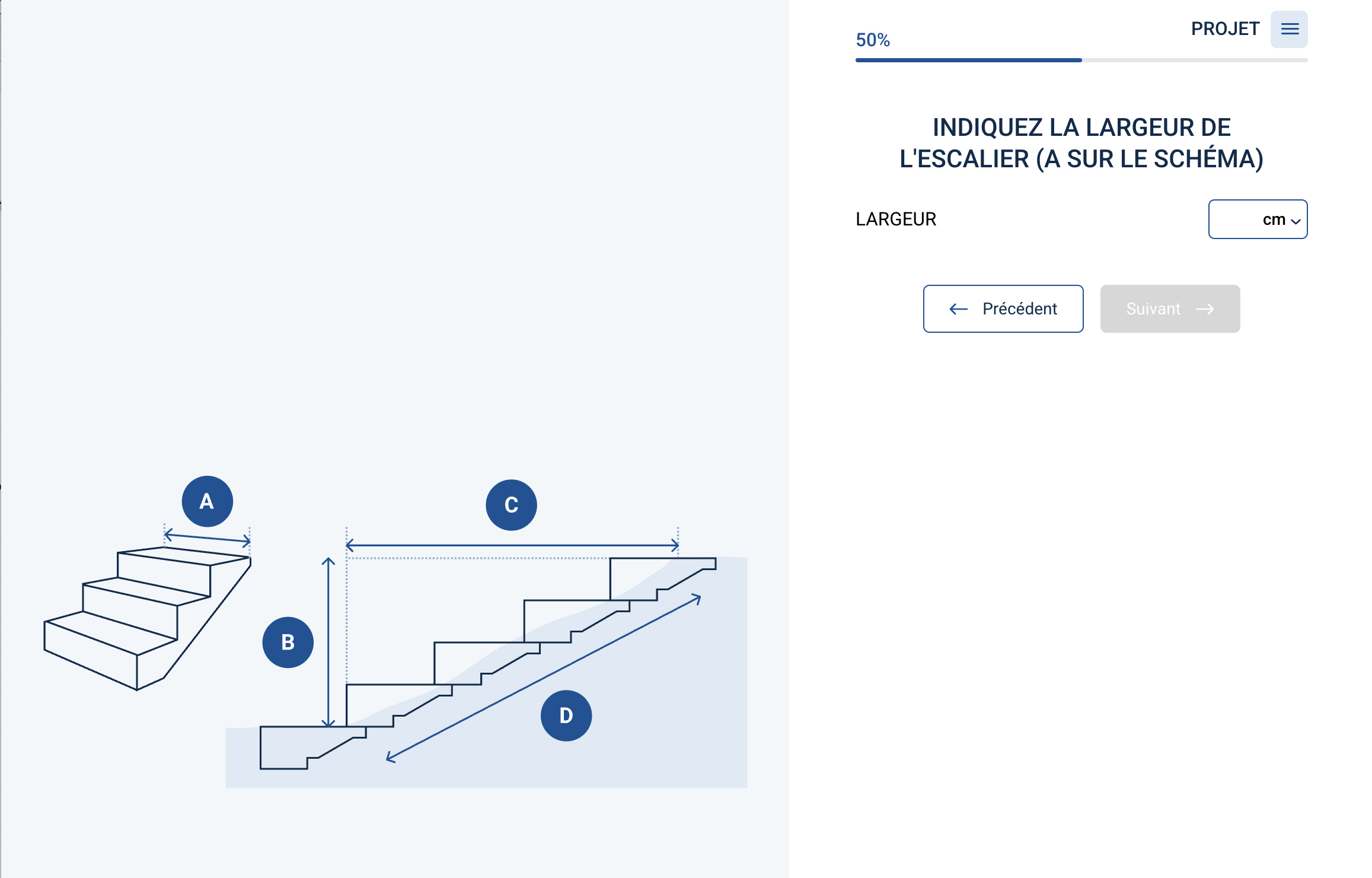Click the Suivant button
Viewport: 1372px width, 878px height.
pos(1170,309)
